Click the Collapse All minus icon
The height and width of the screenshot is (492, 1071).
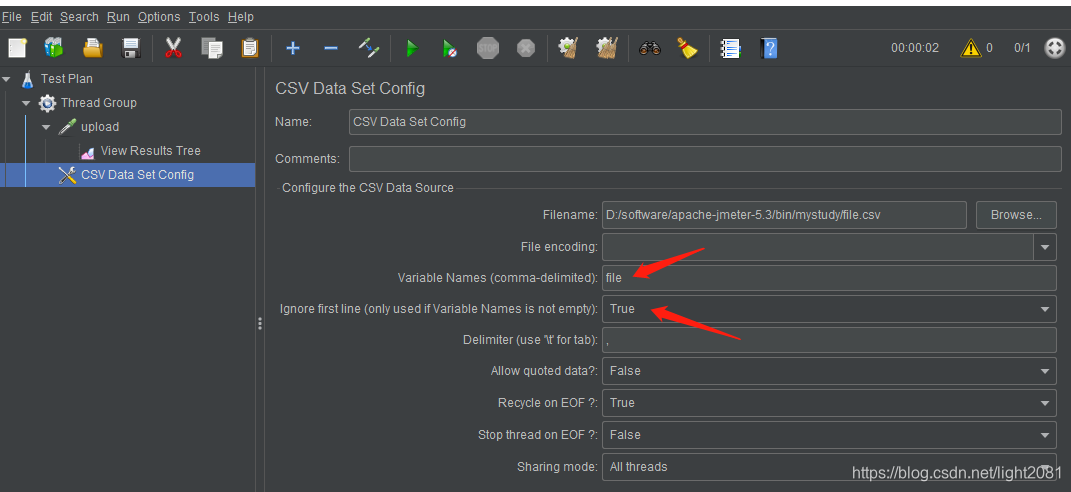click(x=331, y=48)
